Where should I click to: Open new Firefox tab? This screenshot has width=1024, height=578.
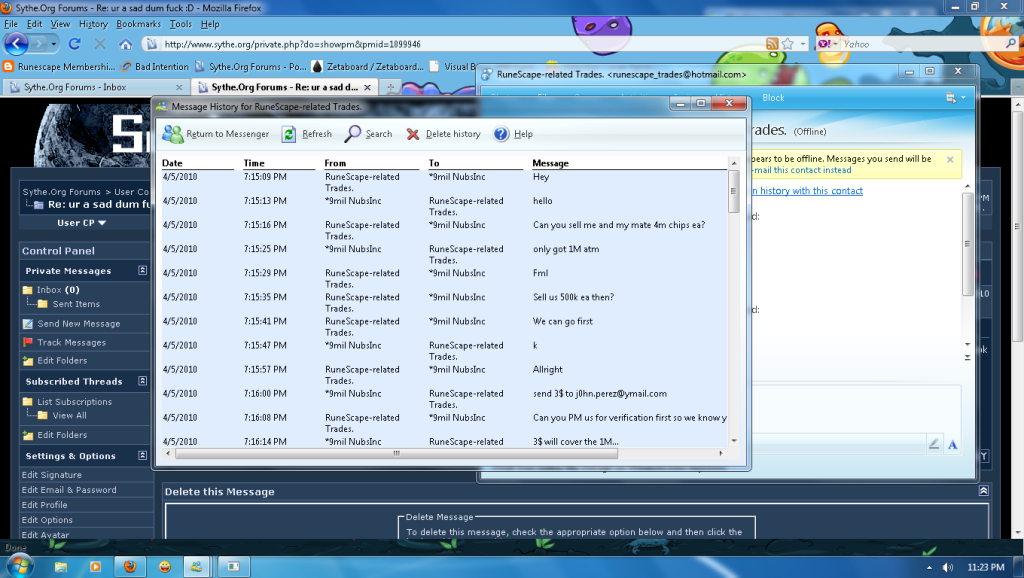pos(391,87)
